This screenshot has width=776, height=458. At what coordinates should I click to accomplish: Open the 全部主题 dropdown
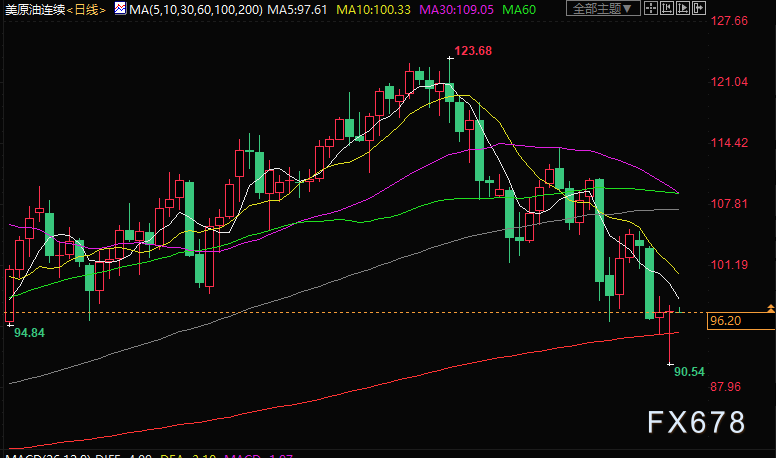[603, 8]
